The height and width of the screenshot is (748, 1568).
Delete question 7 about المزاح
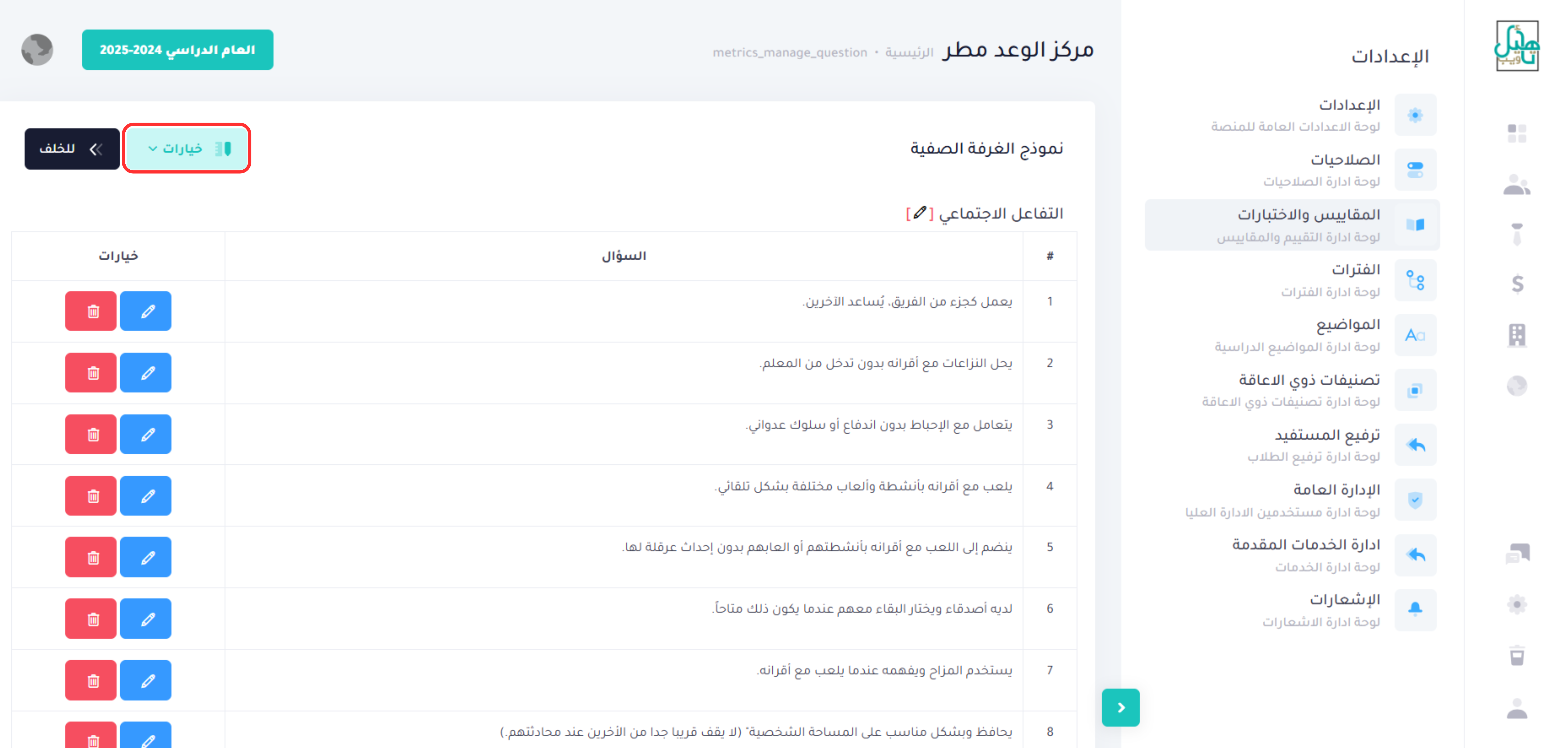(91, 680)
